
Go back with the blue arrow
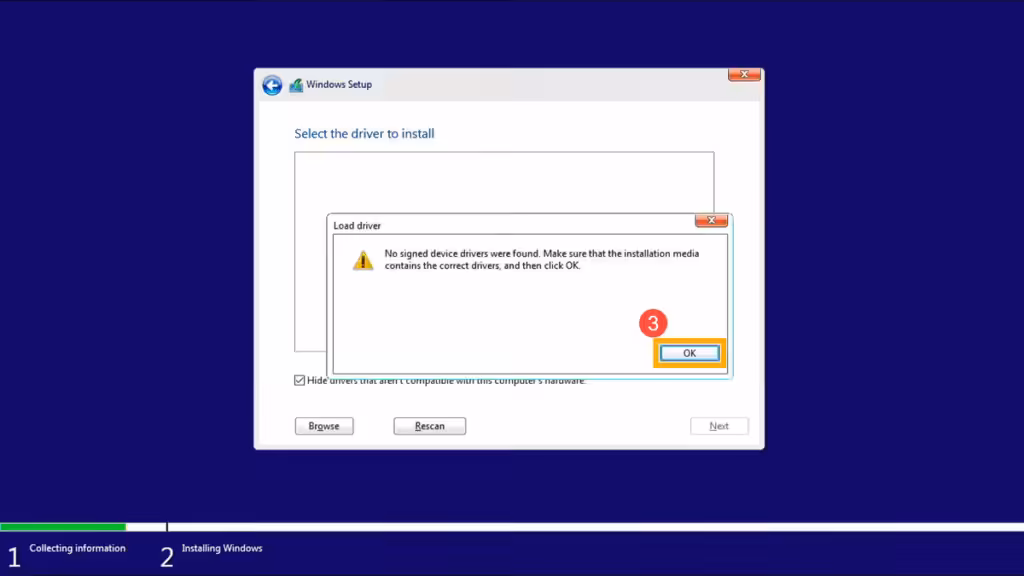click(x=272, y=85)
